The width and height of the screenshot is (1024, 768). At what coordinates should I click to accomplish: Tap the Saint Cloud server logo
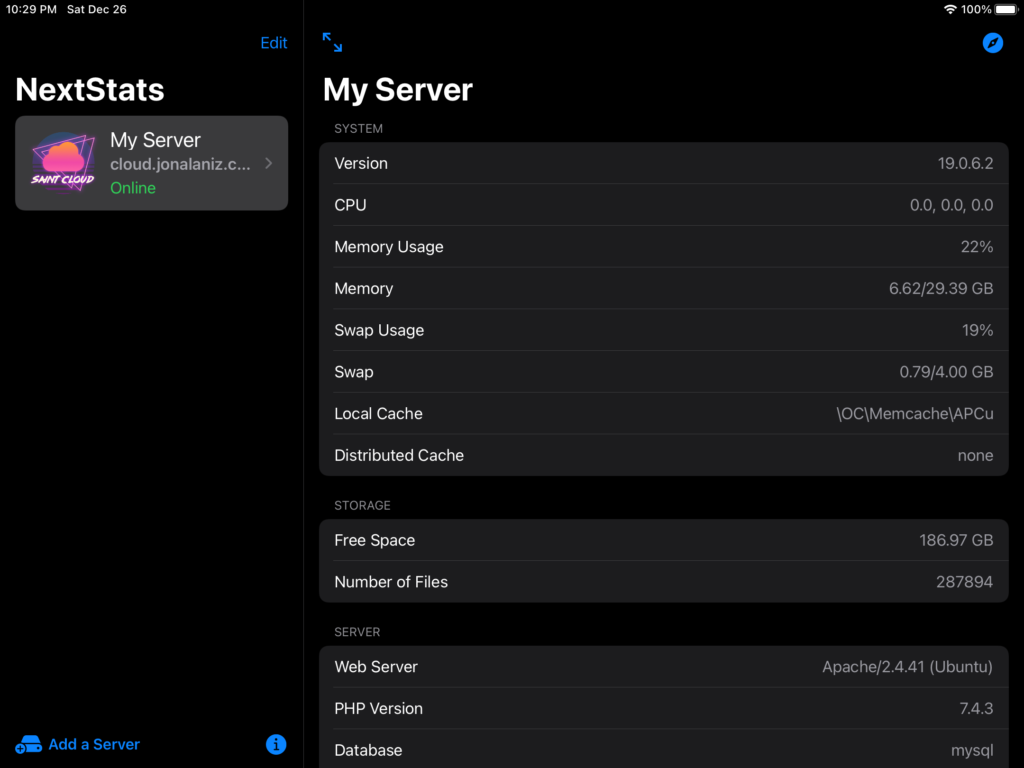pyautogui.click(x=63, y=163)
